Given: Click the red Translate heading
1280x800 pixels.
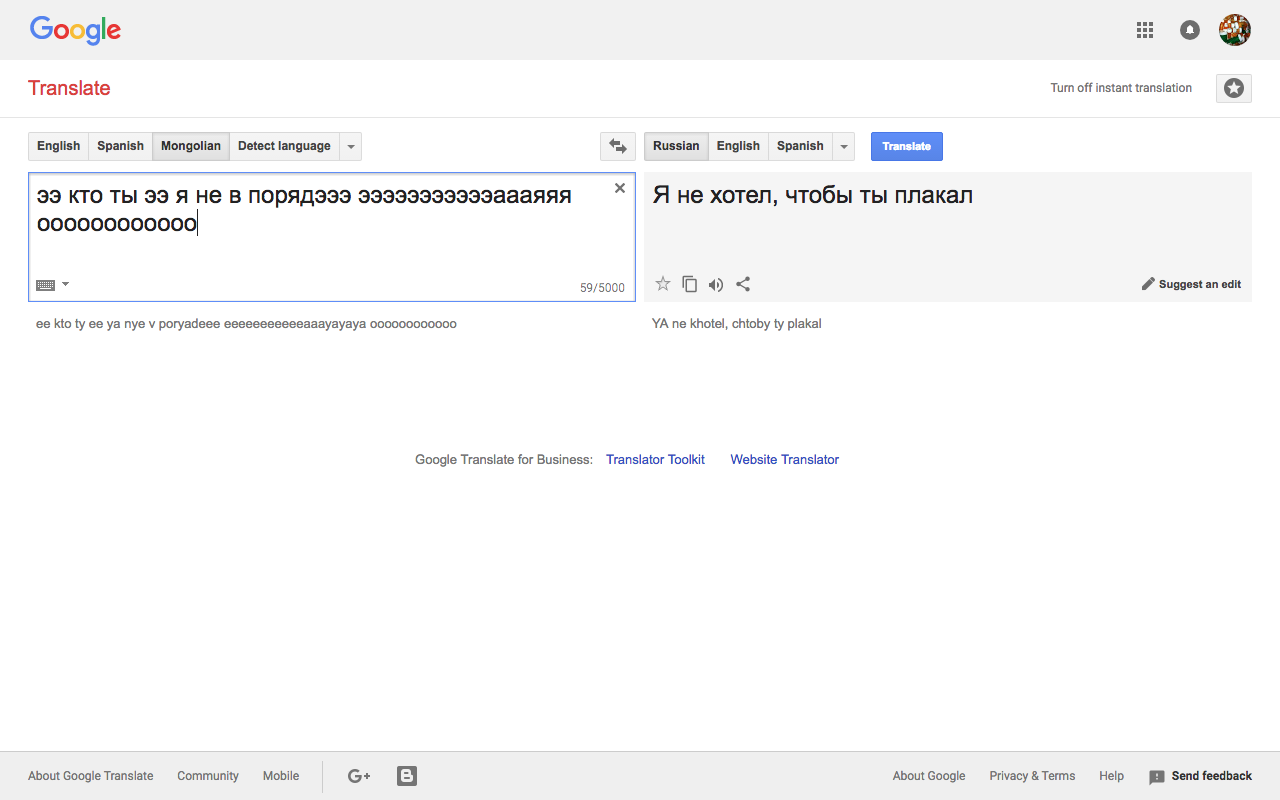Looking at the screenshot, I should 69,88.
